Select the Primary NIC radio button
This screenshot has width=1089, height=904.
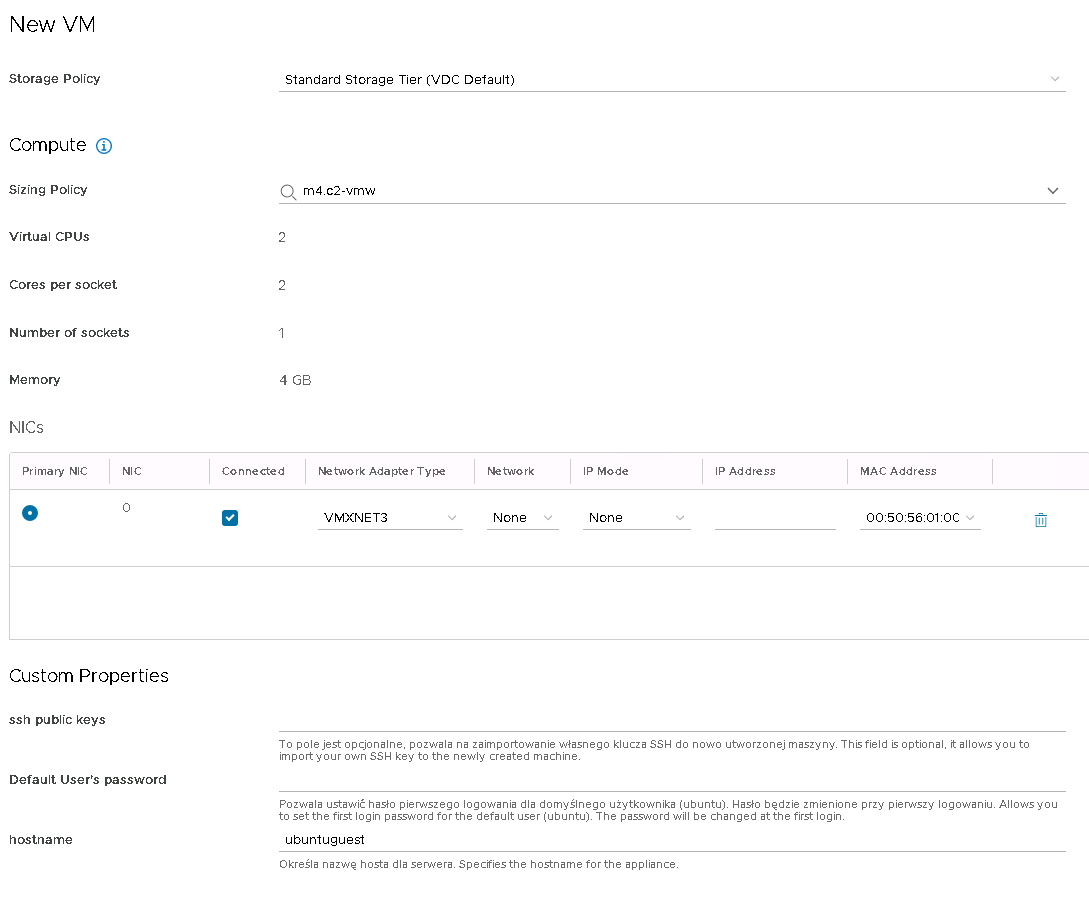point(30,513)
